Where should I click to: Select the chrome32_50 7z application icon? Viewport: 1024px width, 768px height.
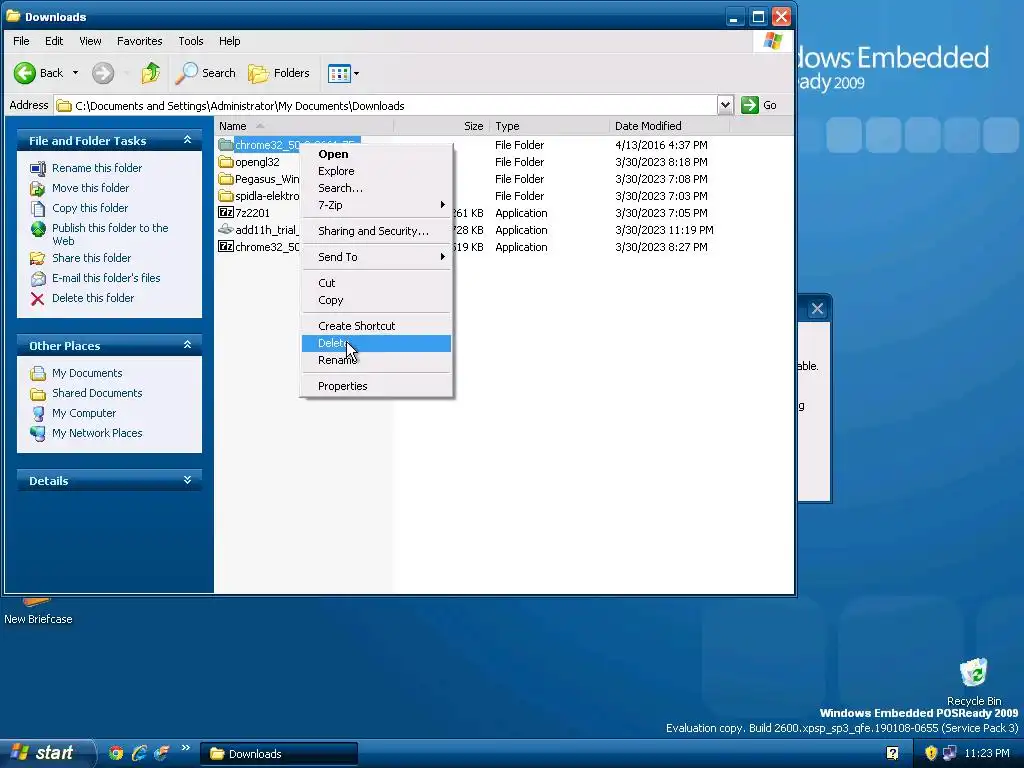click(226, 247)
